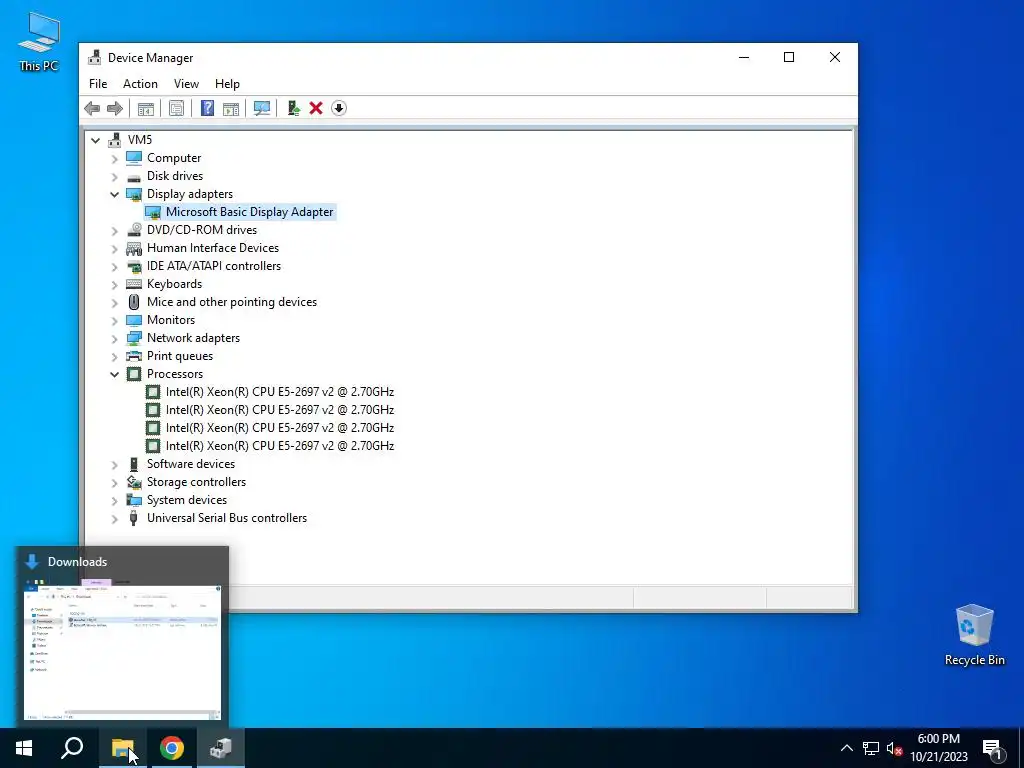Open the Action menu
The image size is (1024, 768).
[140, 84]
